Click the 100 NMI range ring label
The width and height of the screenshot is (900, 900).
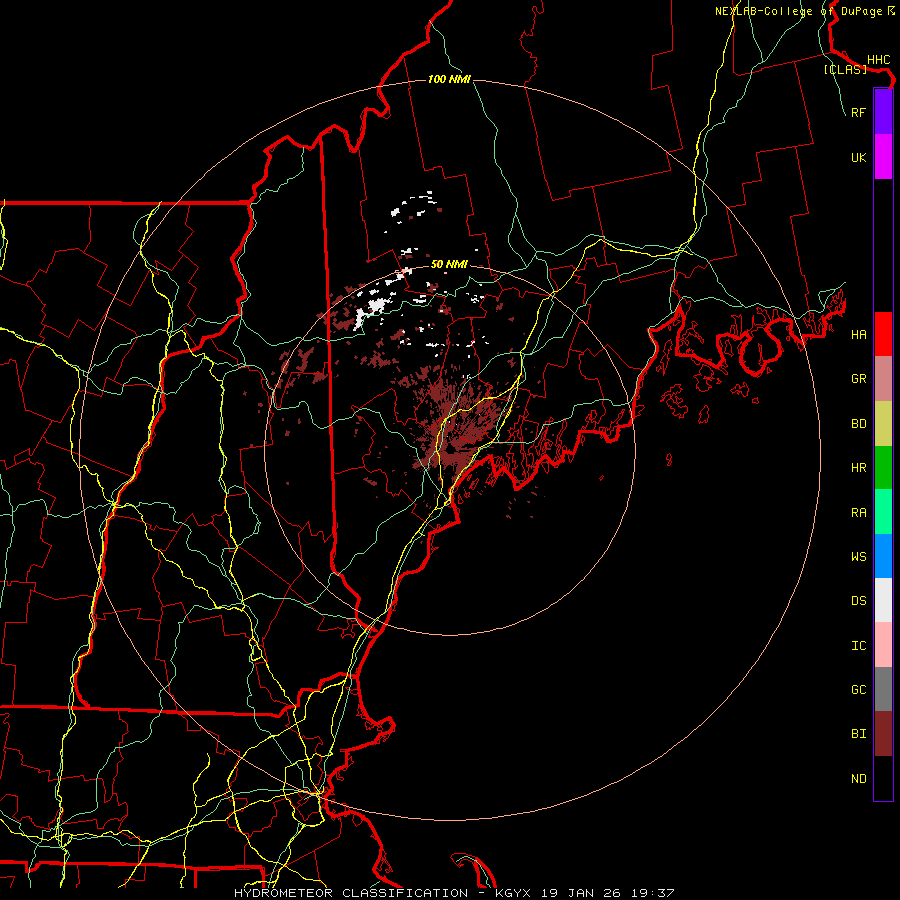point(449,79)
